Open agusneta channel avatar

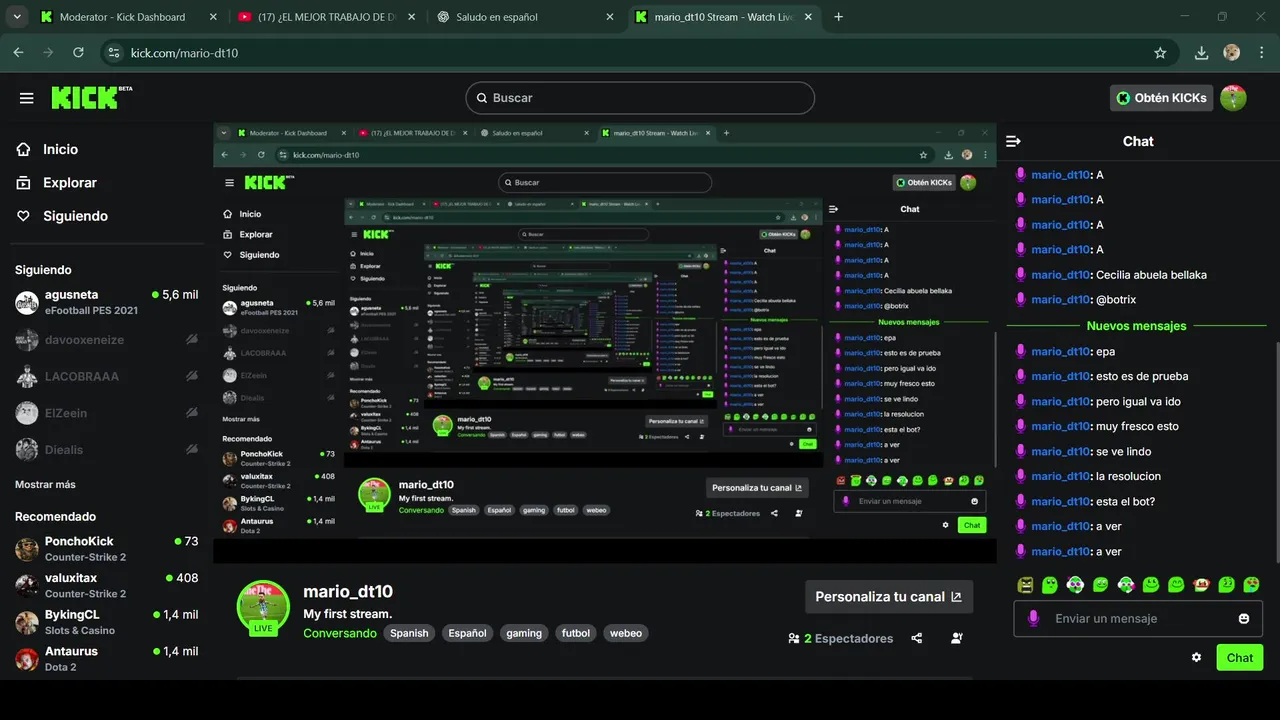click(27, 302)
